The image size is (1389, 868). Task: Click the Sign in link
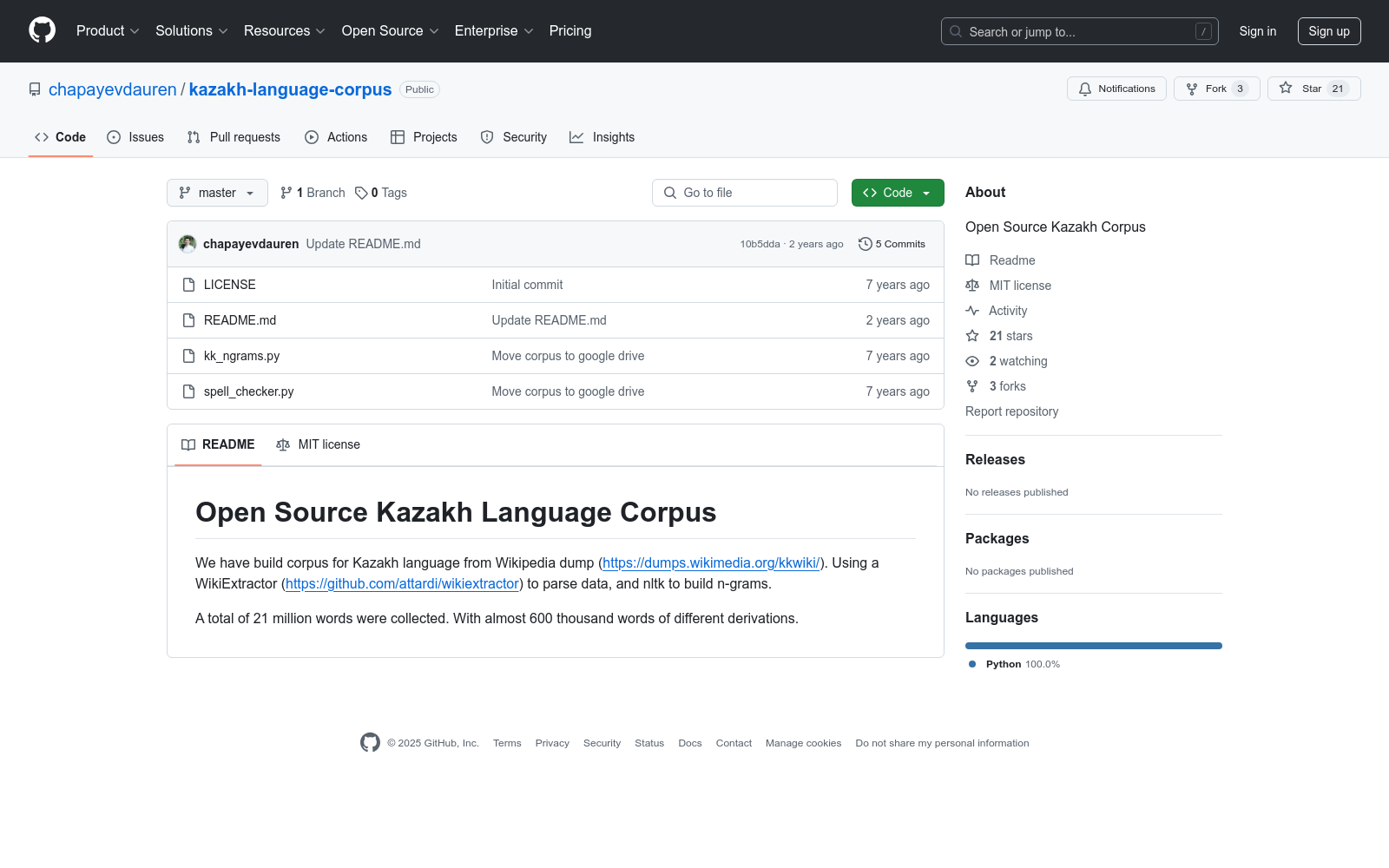(x=1258, y=31)
